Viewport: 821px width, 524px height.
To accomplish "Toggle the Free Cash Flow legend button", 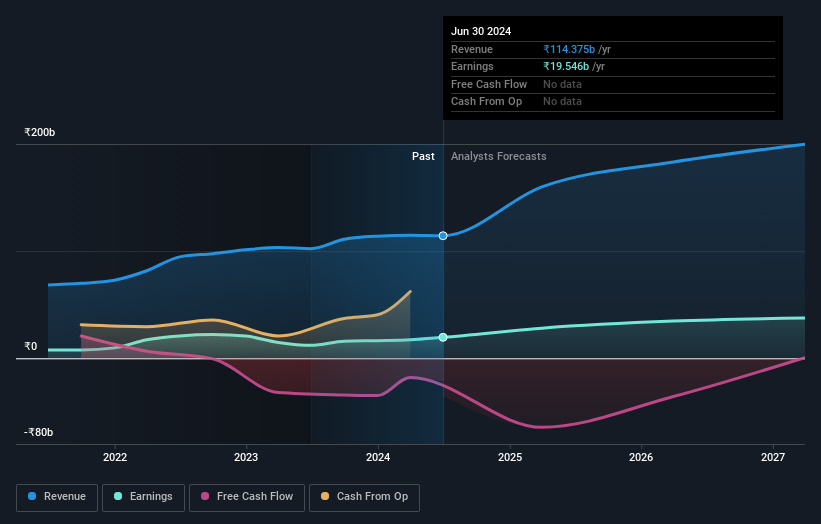I will pyautogui.click(x=247, y=497).
